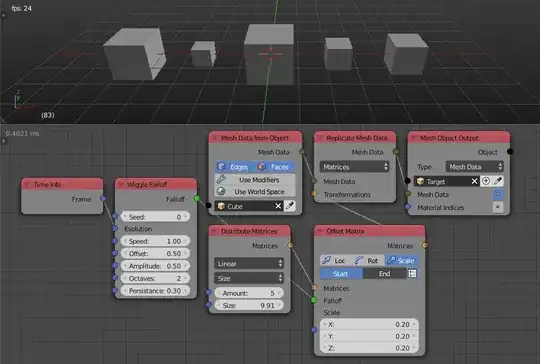The width and height of the screenshot is (540, 364).
Task: Click the Object output socket
Action: [510, 152]
